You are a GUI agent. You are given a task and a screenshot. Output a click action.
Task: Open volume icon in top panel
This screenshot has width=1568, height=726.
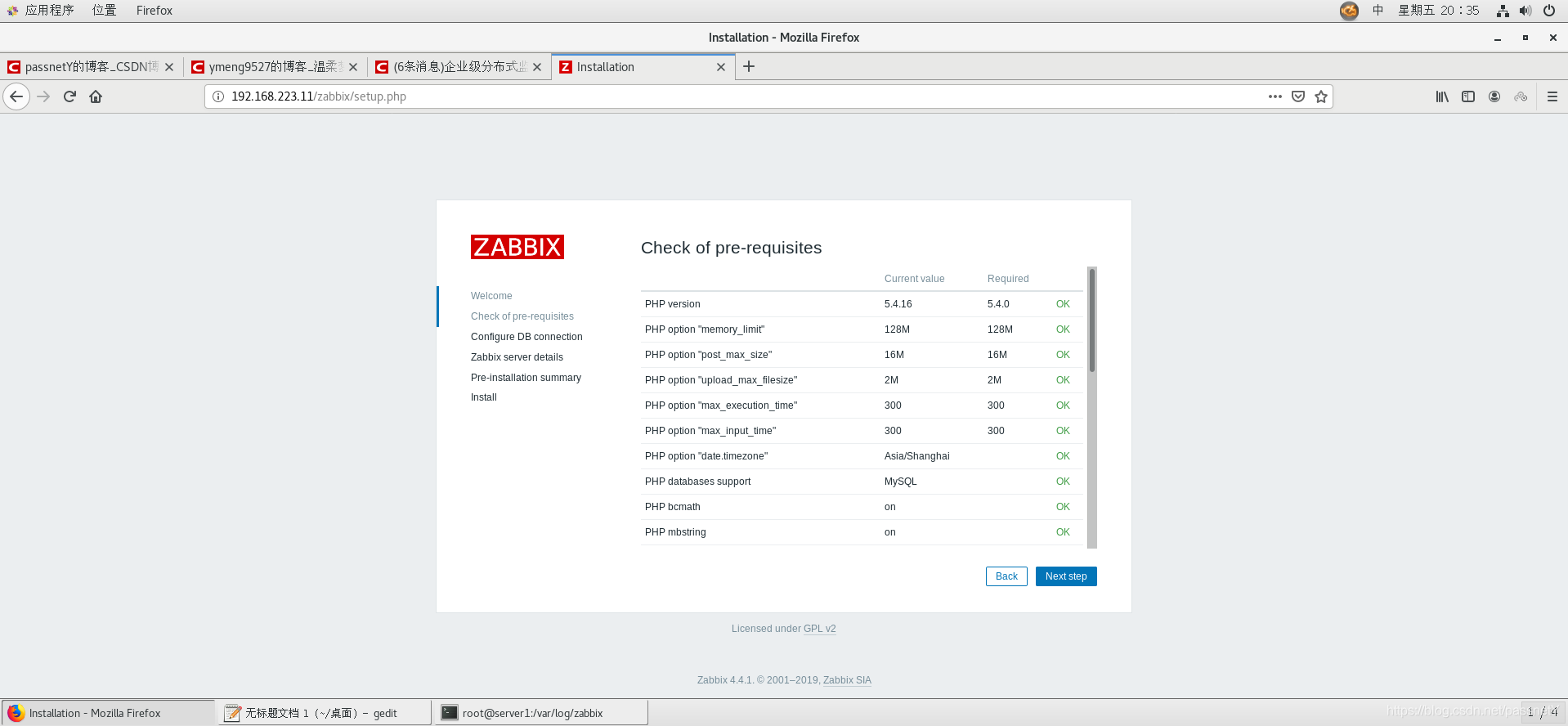tap(1525, 11)
